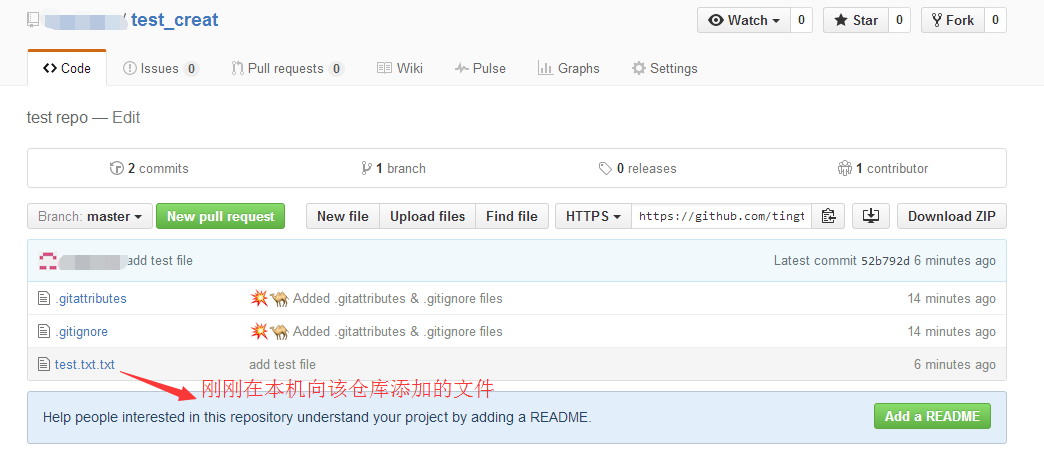Open the forks count next to Fork
Image resolution: width=1044 pixels, height=450 pixels.
pos(995,20)
